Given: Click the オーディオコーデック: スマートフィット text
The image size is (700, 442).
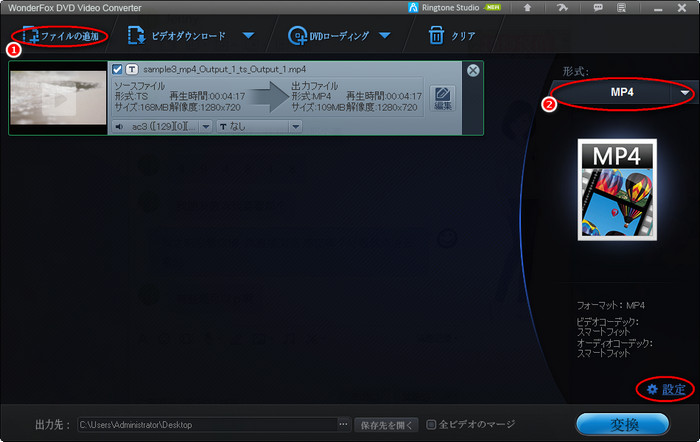Looking at the screenshot, I should pos(614,348).
